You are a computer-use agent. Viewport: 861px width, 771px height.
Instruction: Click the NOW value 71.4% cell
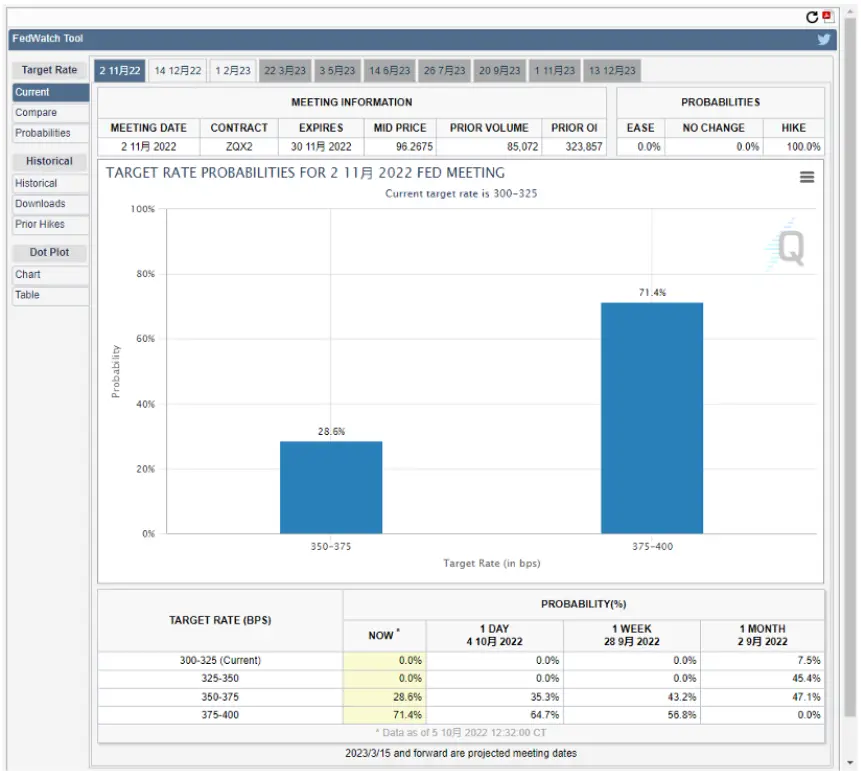coord(384,715)
